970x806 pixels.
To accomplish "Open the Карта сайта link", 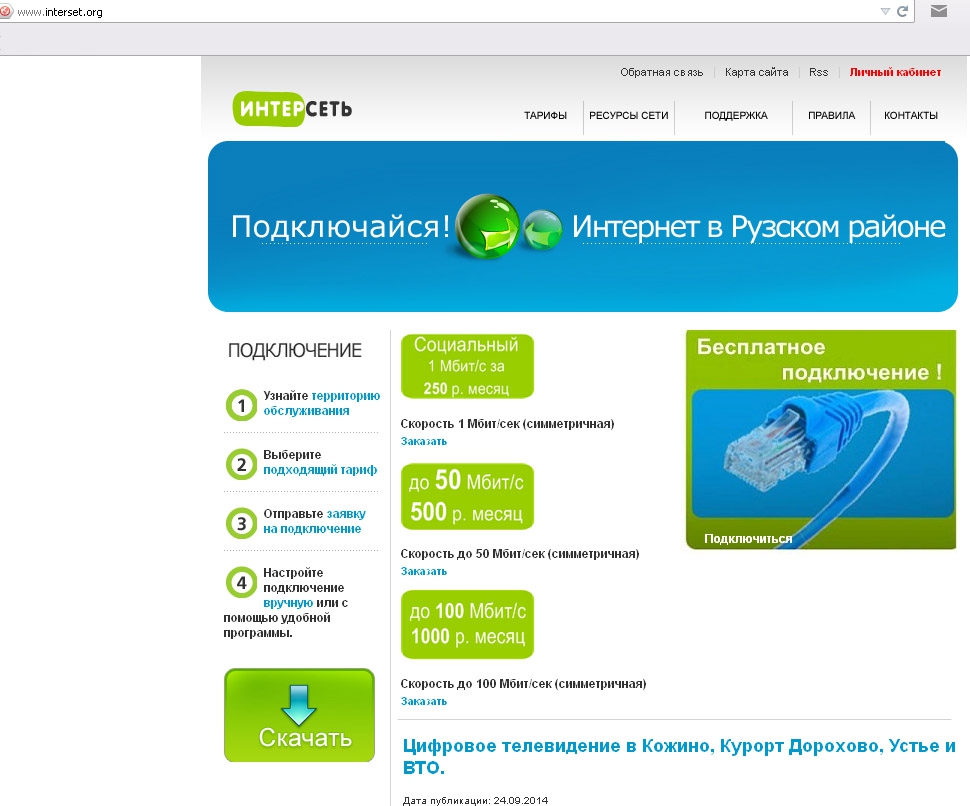I will click(x=756, y=72).
